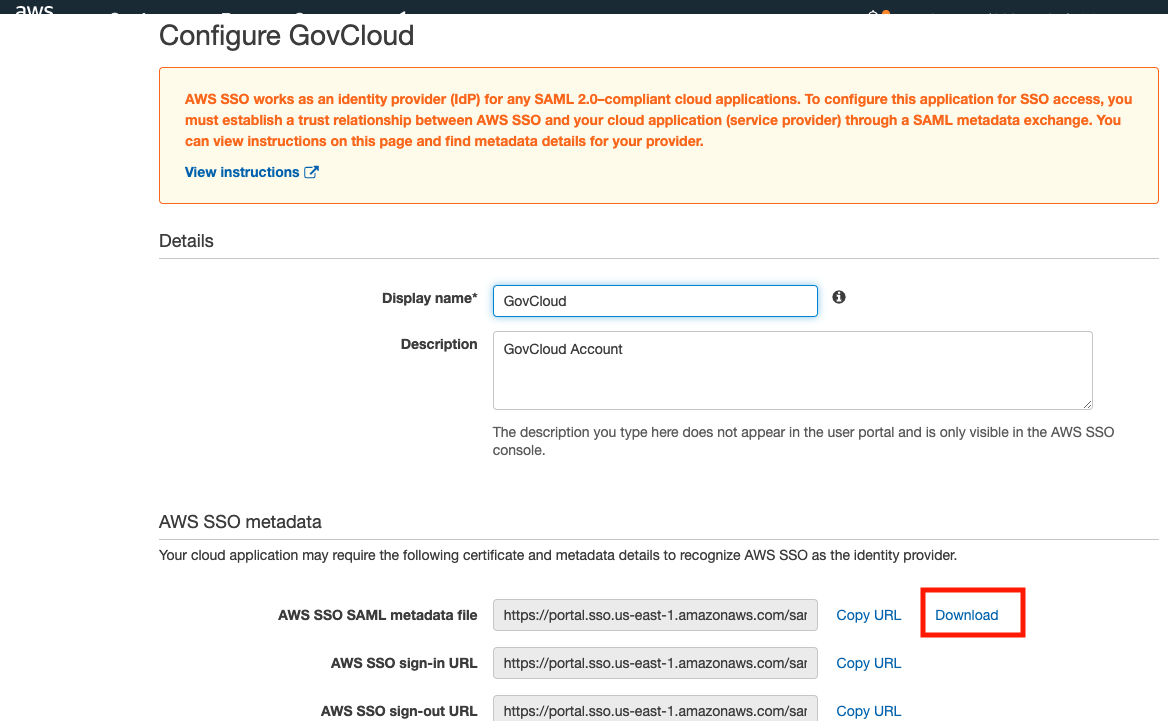Click the Display name* label
The image size is (1168, 721).
tap(429, 298)
